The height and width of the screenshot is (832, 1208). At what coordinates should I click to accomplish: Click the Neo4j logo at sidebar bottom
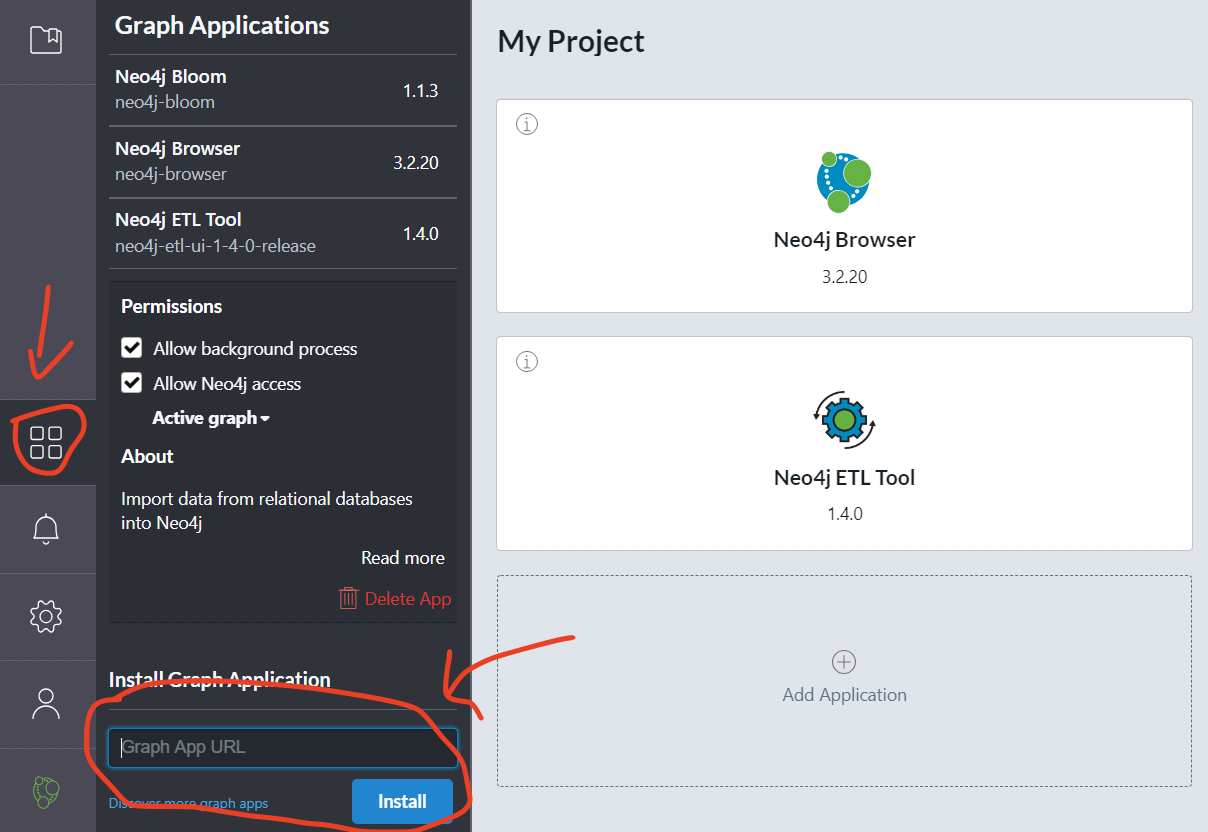pos(47,790)
